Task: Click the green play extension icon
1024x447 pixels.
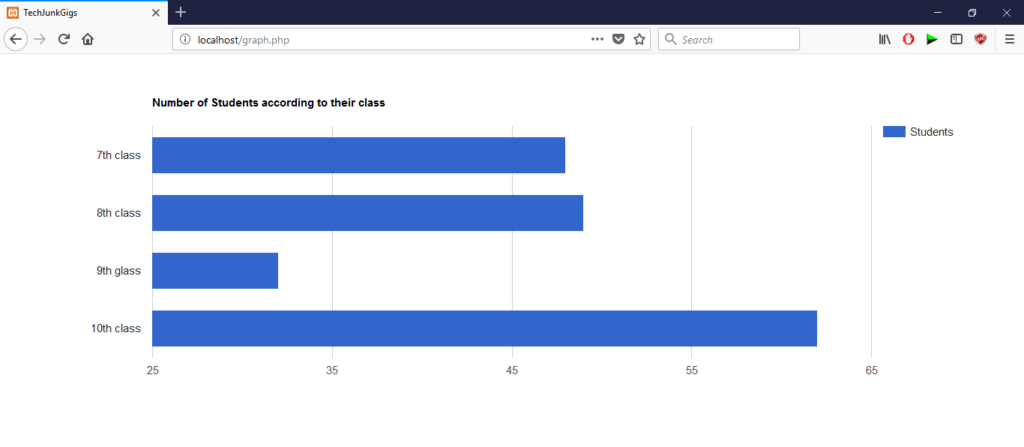Action: 932,39
